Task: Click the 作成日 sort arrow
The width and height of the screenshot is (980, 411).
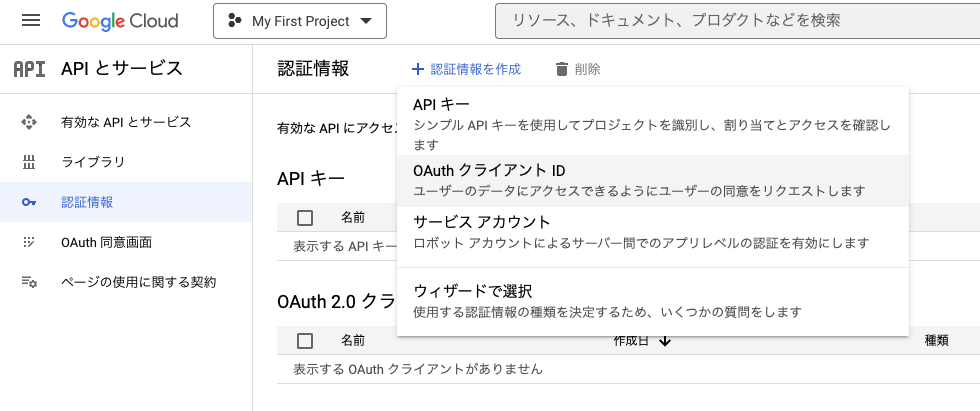Action: click(x=665, y=341)
